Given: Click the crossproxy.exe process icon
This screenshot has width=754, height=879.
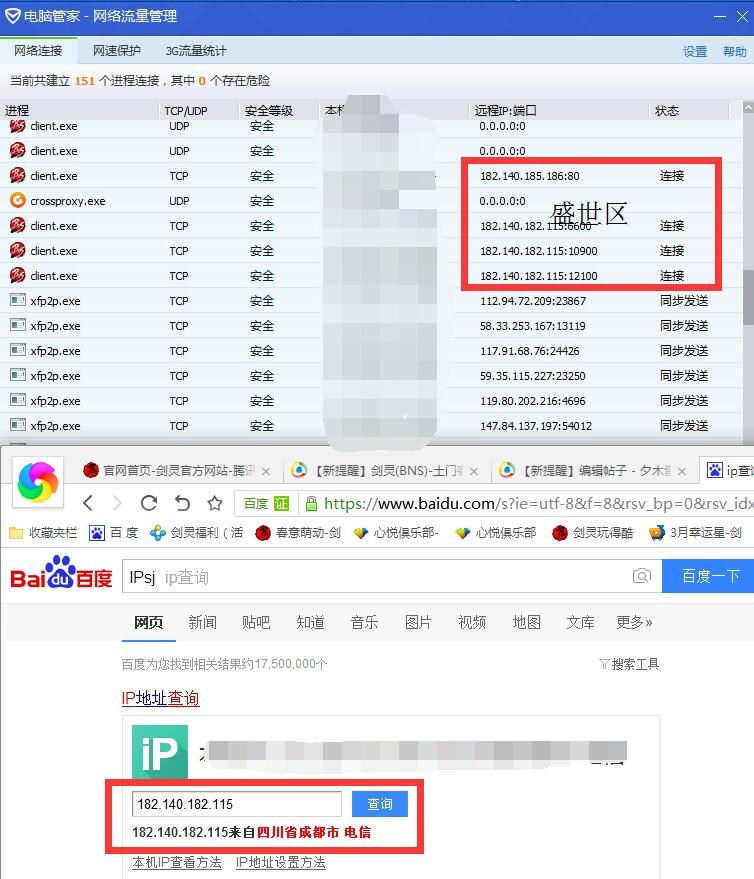Looking at the screenshot, I should 18,200.
